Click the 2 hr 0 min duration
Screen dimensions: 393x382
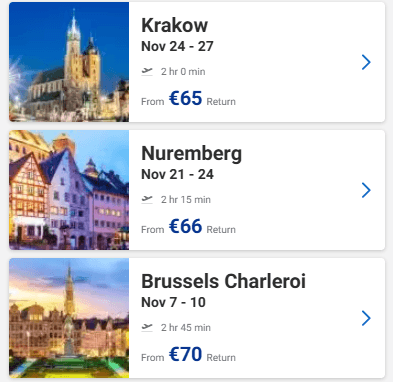pyautogui.click(x=183, y=72)
